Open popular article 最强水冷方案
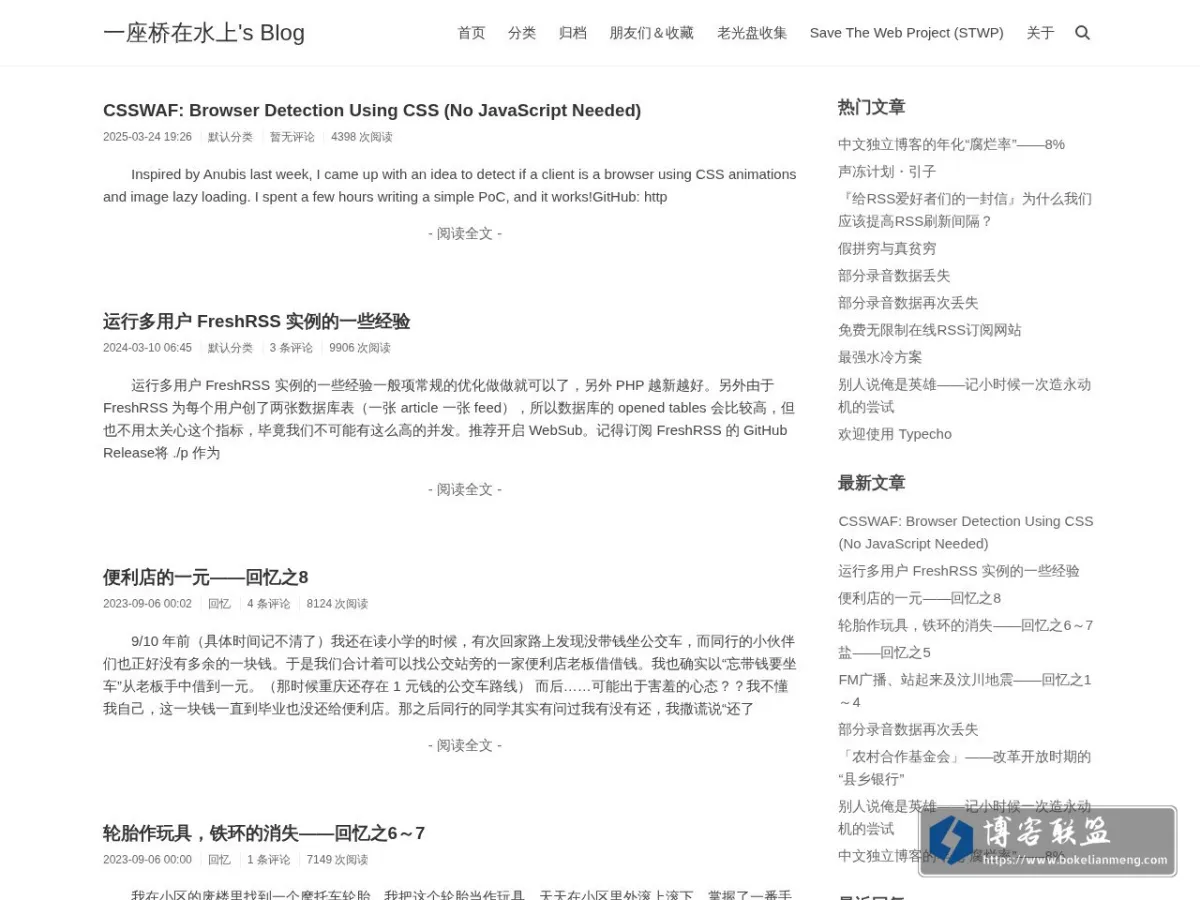 [880, 356]
